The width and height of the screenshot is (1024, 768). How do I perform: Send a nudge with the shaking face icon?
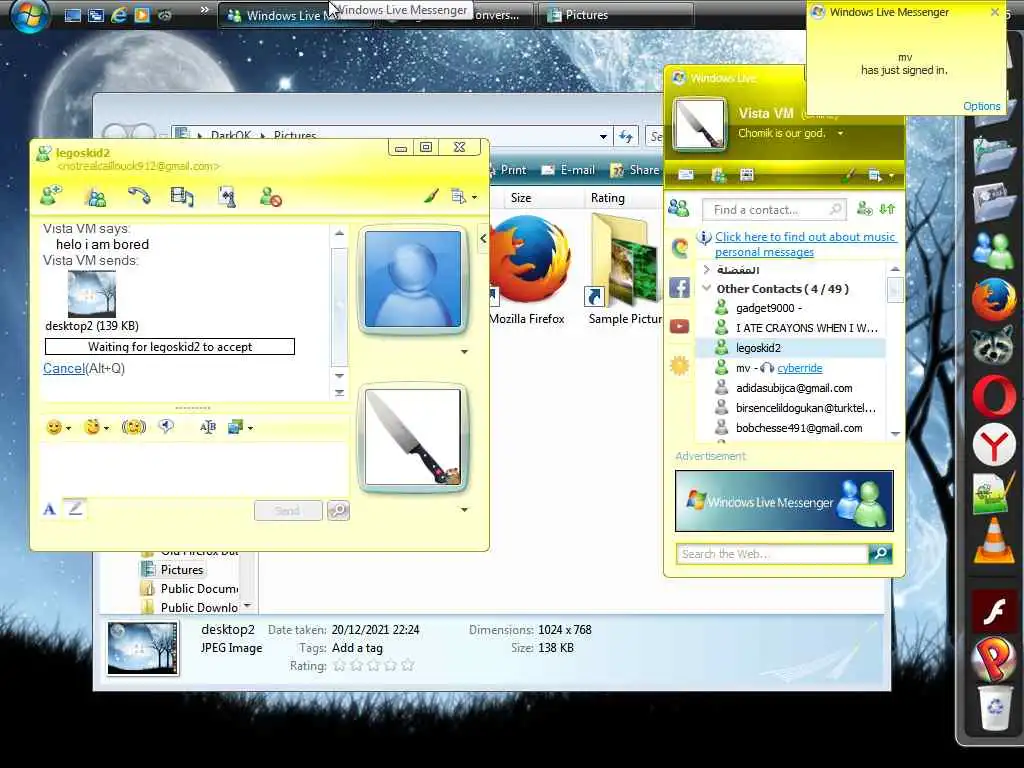134,427
